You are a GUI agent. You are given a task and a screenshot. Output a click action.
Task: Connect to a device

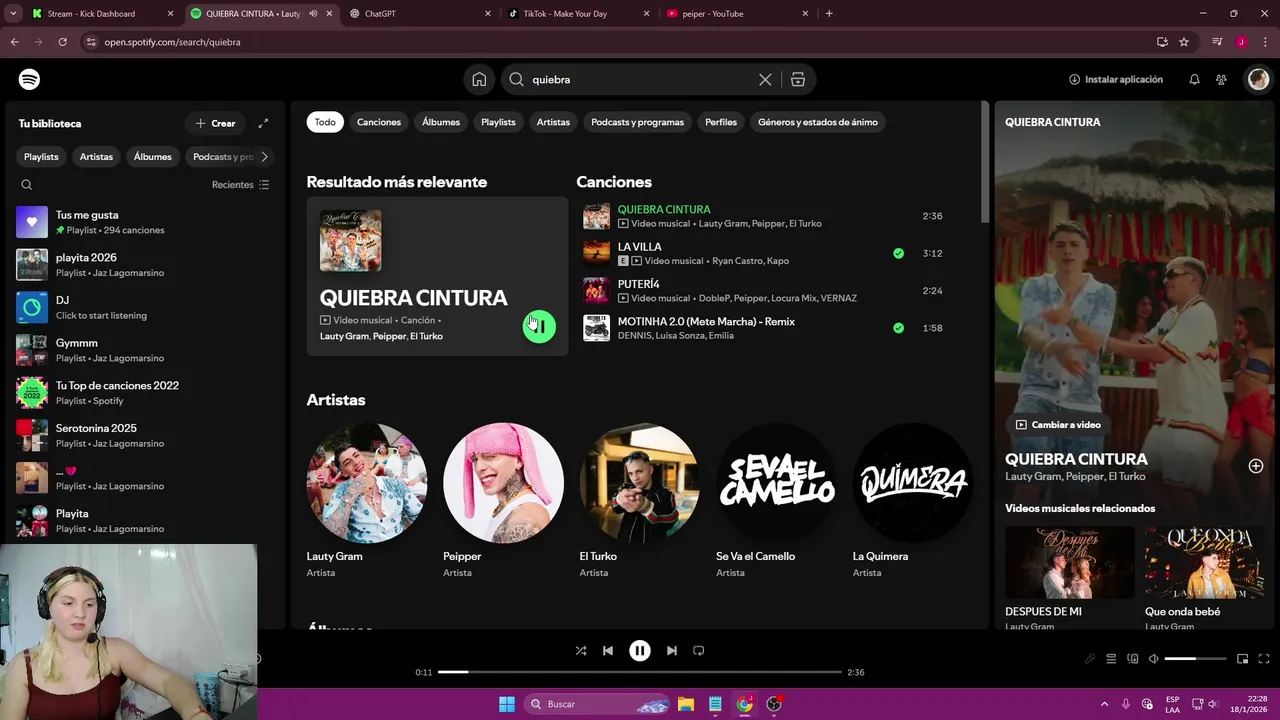tap(1133, 659)
